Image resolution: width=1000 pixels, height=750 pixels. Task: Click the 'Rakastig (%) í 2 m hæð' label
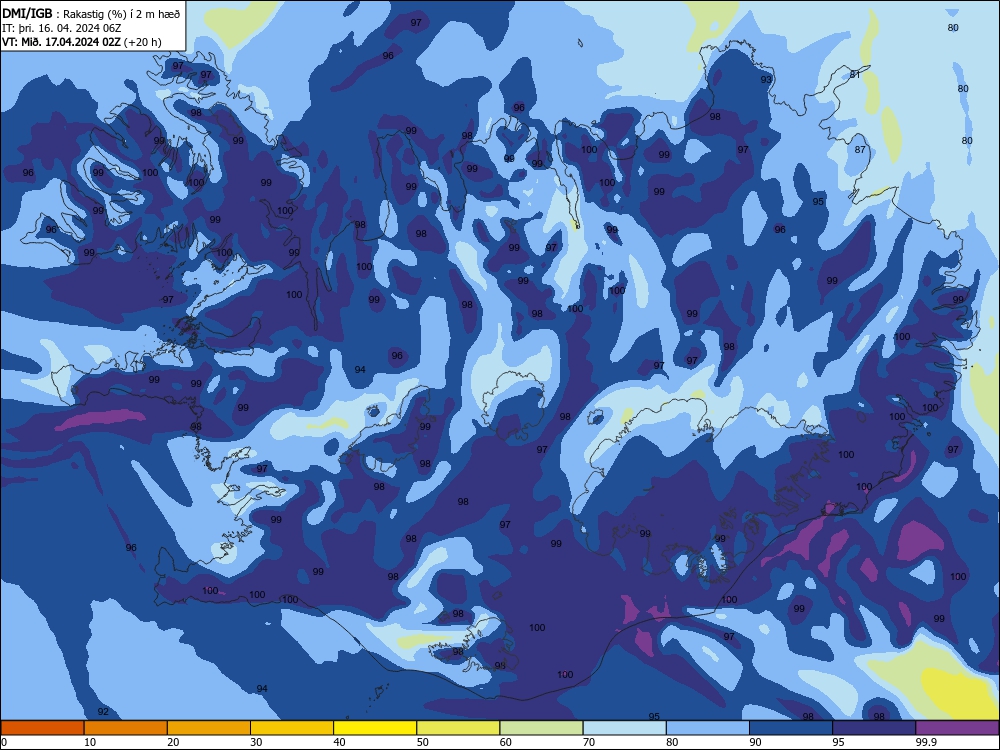coord(122,14)
